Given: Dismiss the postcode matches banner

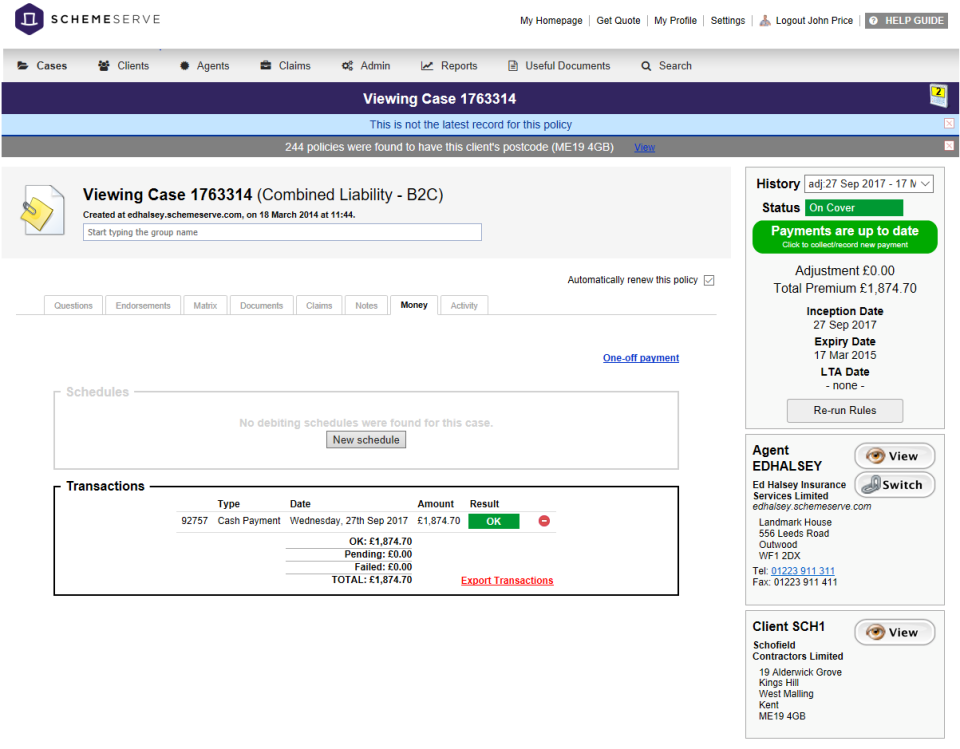Looking at the screenshot, I should click(x=951, y=147).
